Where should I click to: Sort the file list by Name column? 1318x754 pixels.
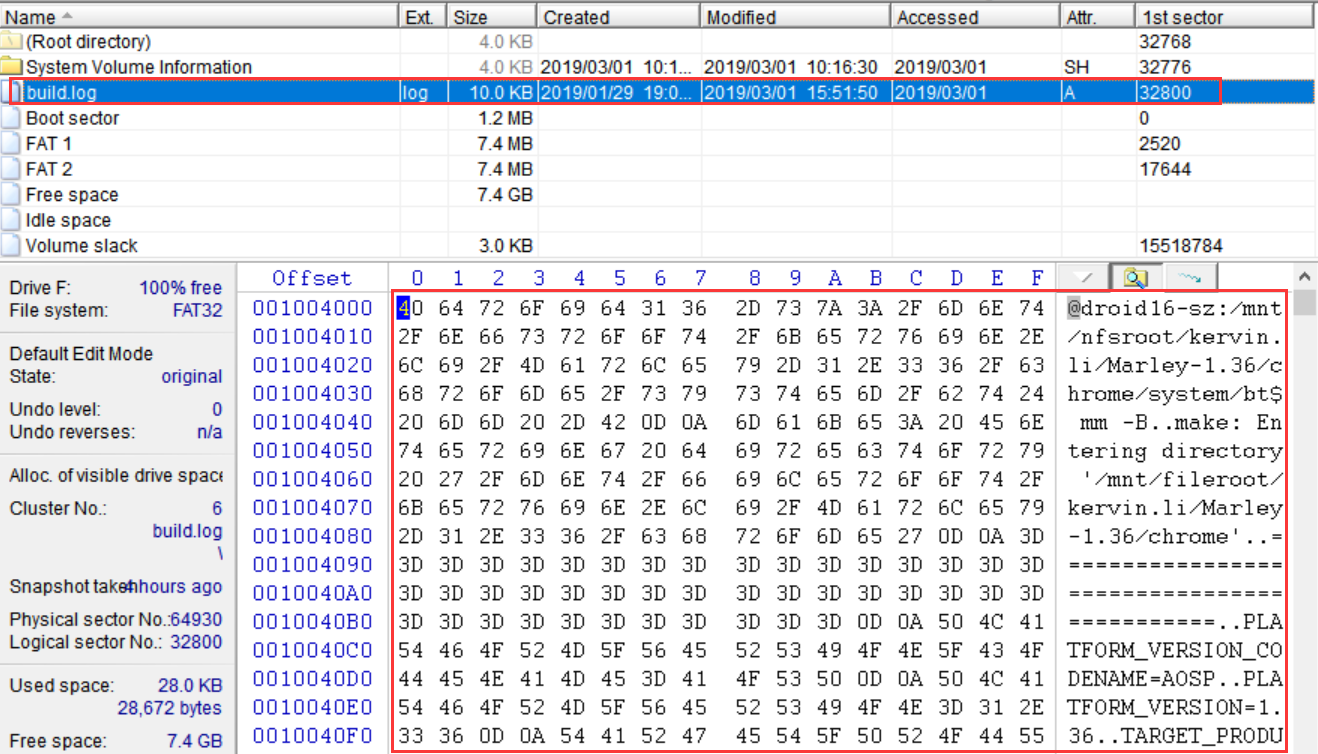(200, 17)
